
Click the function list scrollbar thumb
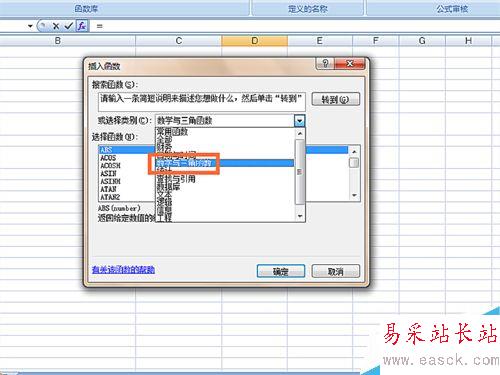pyautogui.click(x=354, y=163)
